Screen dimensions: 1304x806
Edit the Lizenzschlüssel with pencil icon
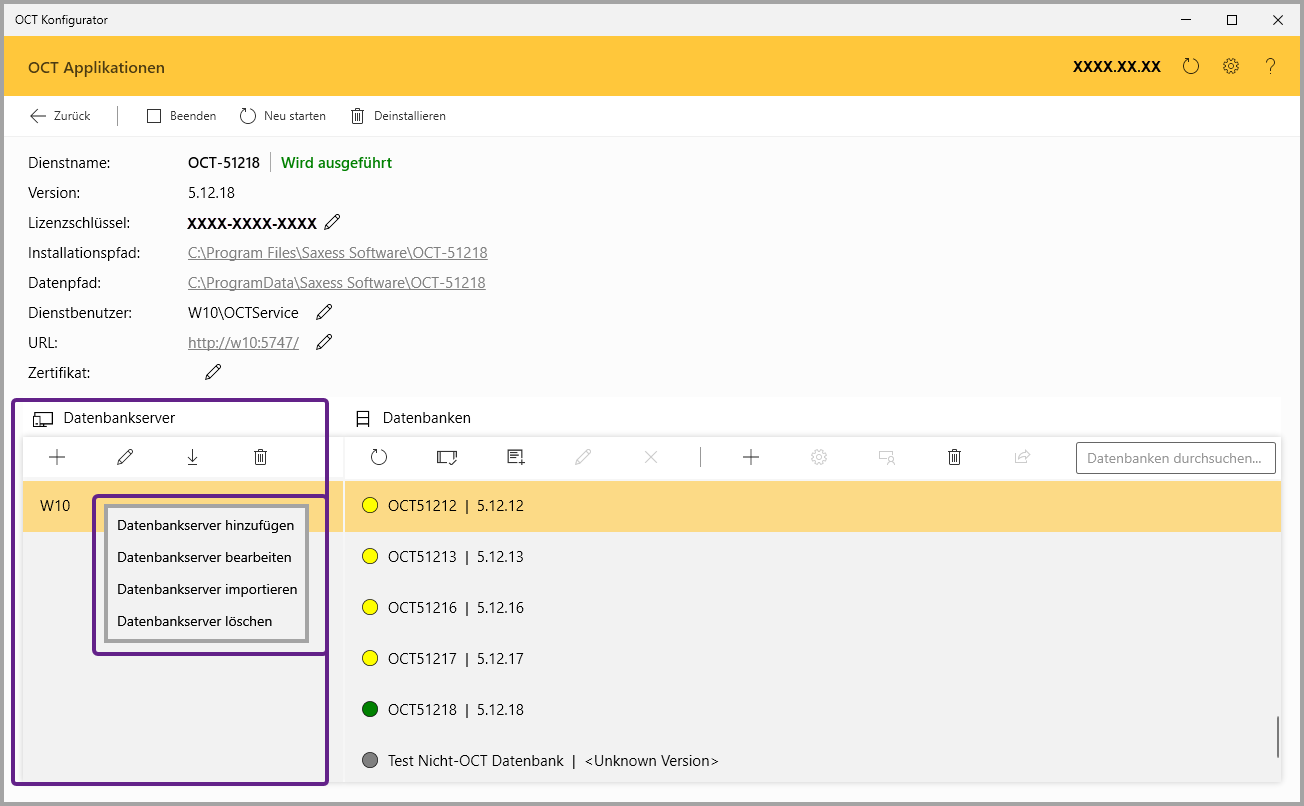333,222
